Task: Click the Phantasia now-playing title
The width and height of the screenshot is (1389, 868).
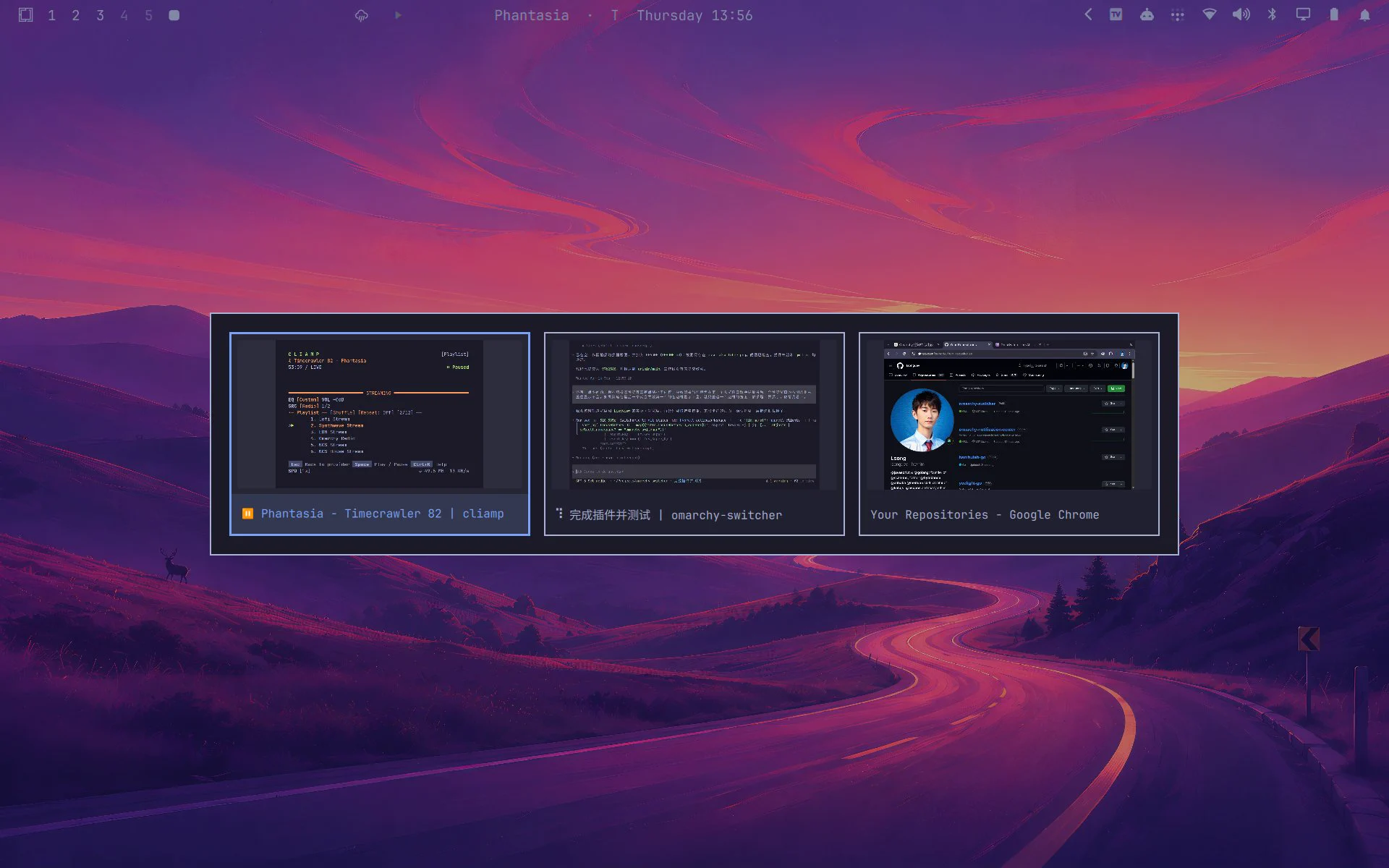Action: (531, 15)
